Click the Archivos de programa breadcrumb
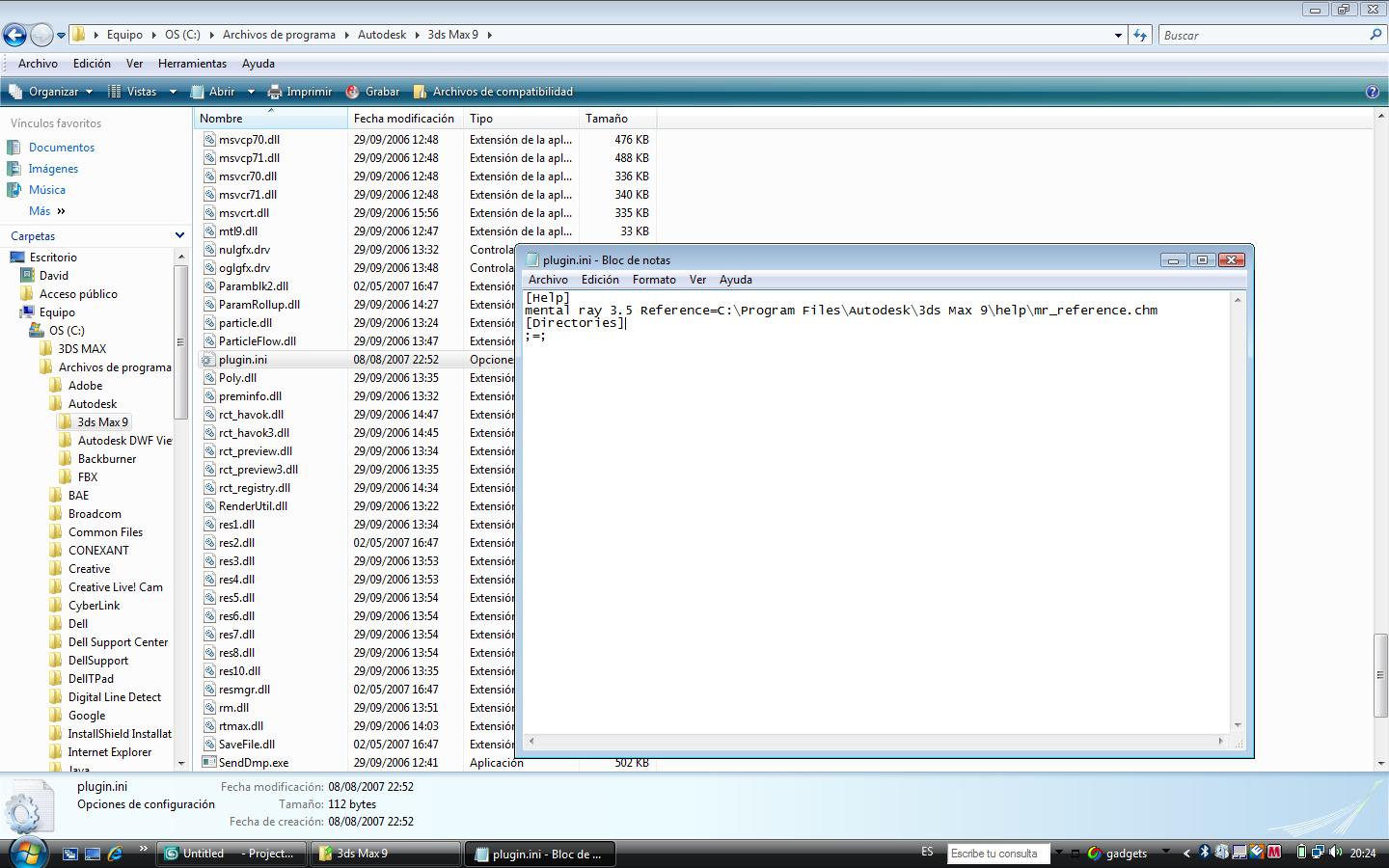The width and height of the screenshot is (1389, 868). (x=279, y=35)
